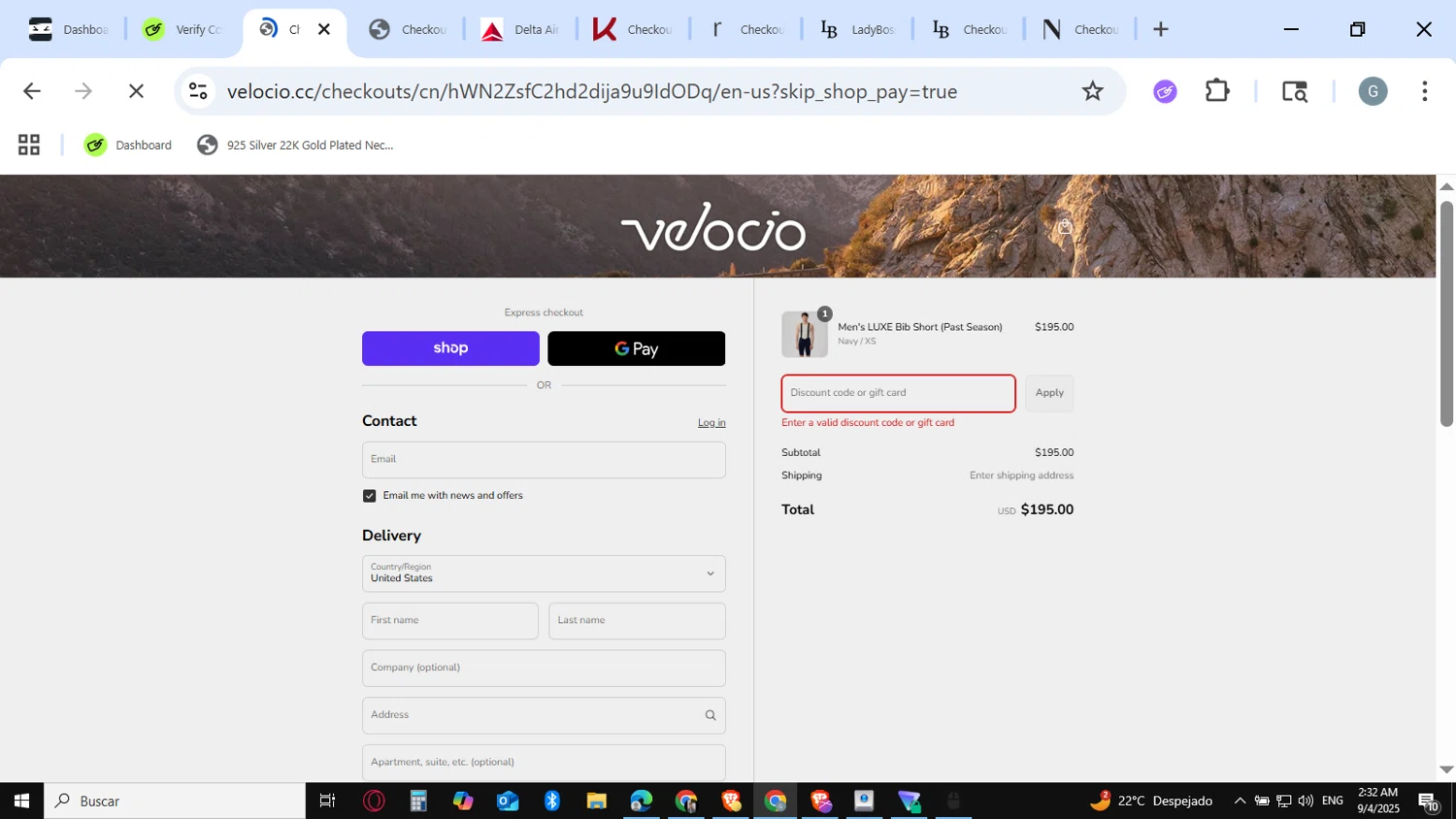Uncheck Email me with news and offers
The width and height of the screenshot is (1456, 819).
[x=370, y=496]
